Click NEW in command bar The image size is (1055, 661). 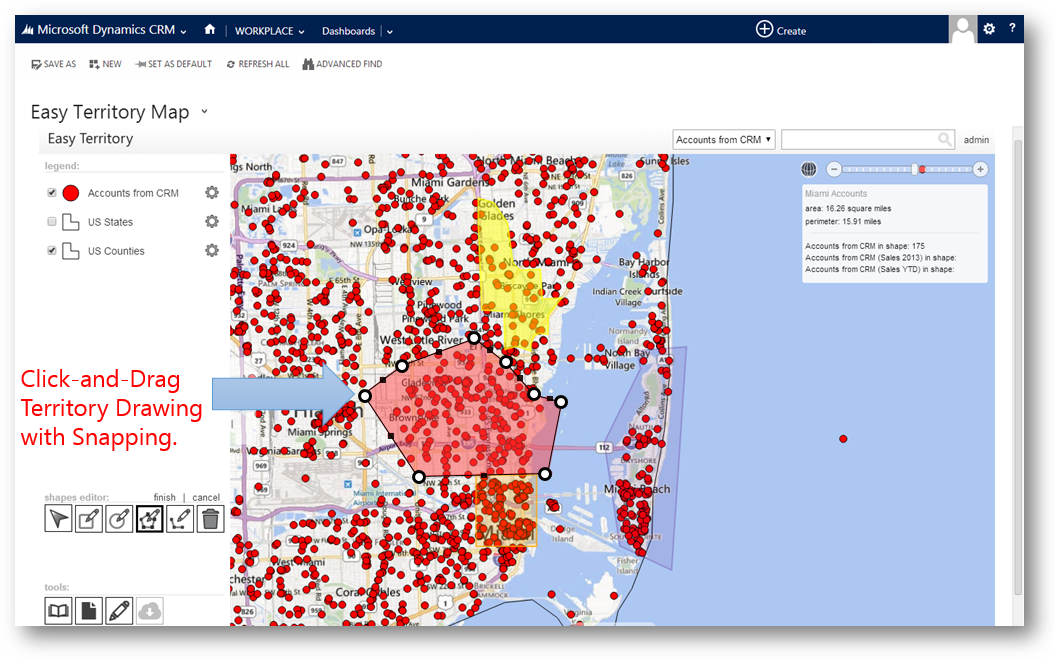click(106, 64)
